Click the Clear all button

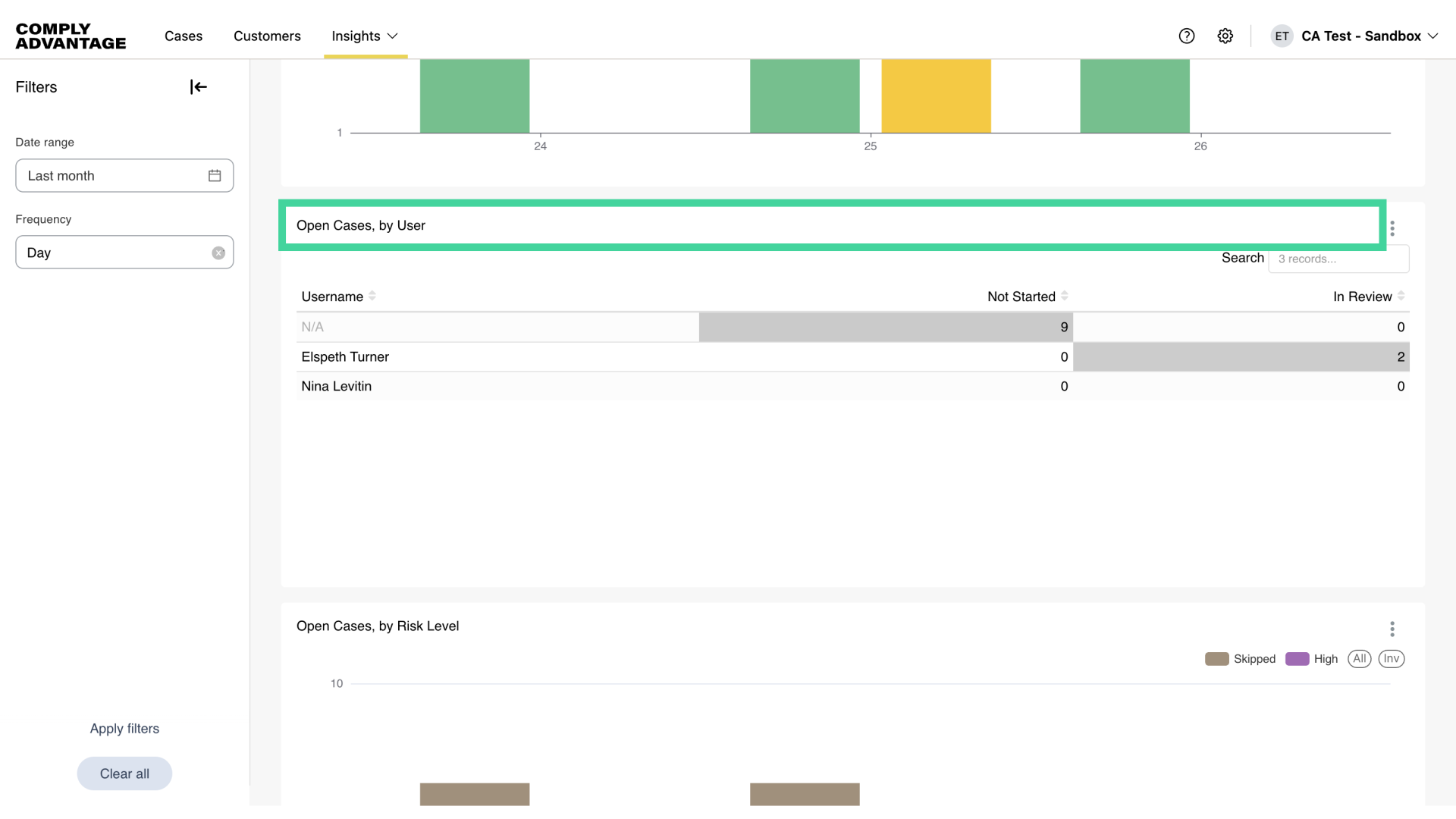coord(124,773)
